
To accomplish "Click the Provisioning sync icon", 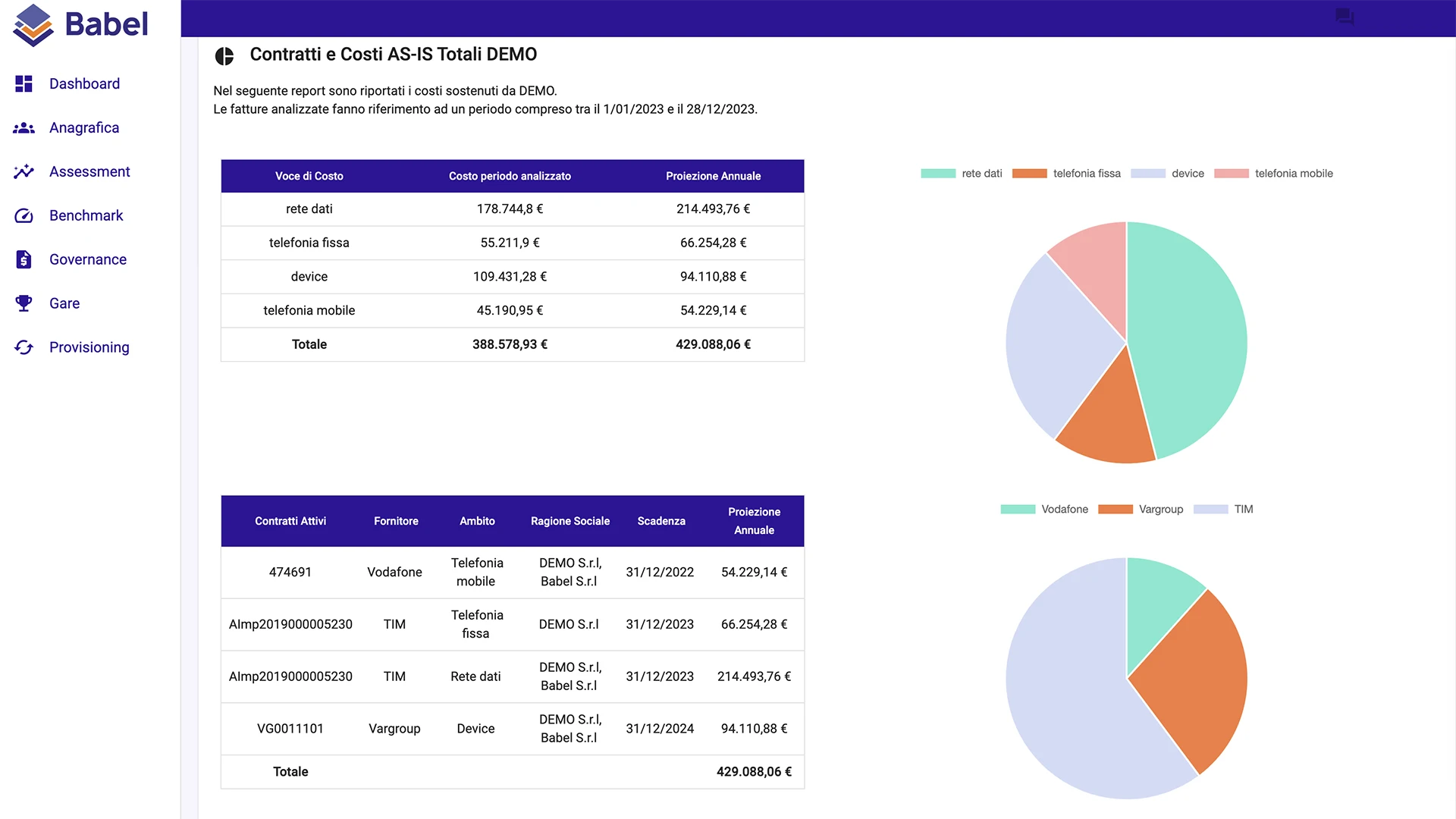I will point(24,347).
